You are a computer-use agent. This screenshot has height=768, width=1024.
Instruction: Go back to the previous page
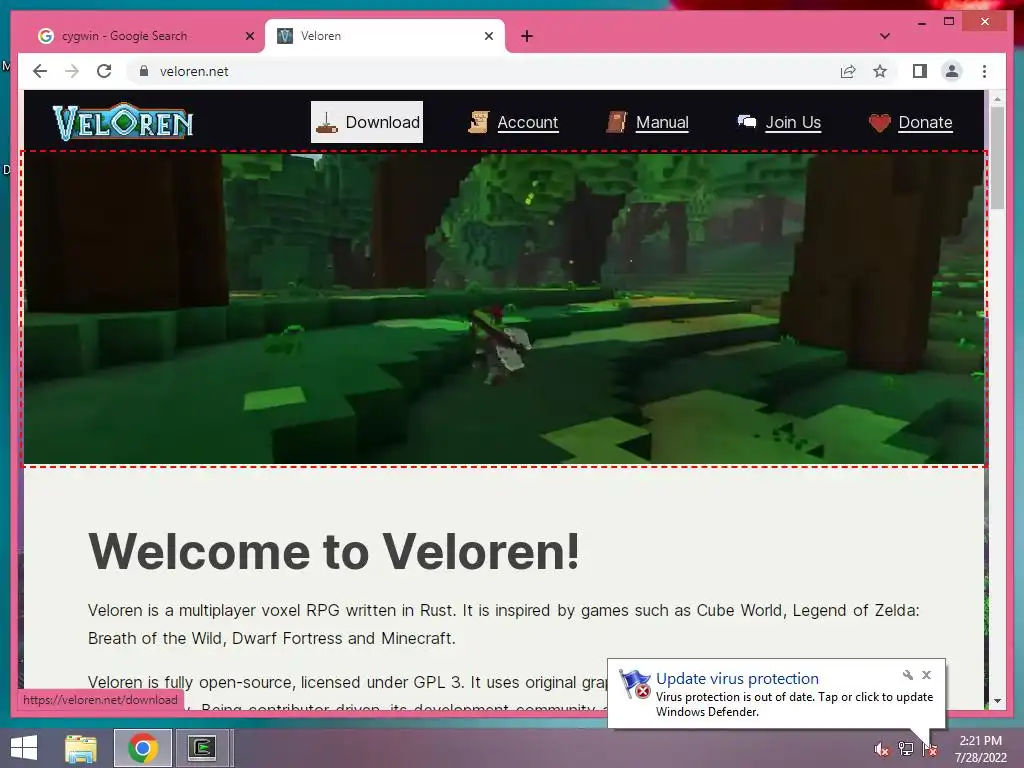pyautogui.click(x=40, y=71)
